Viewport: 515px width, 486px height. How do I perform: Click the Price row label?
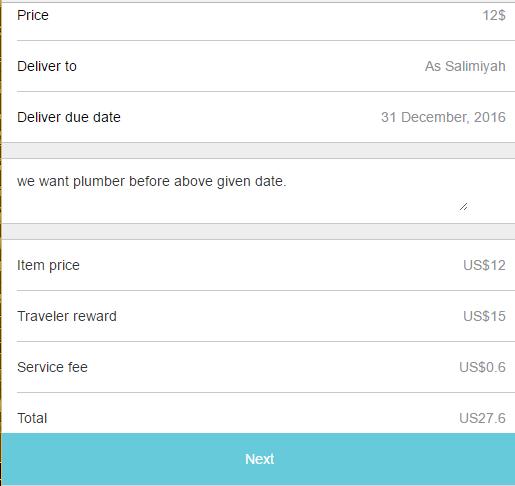click(33, 15)
